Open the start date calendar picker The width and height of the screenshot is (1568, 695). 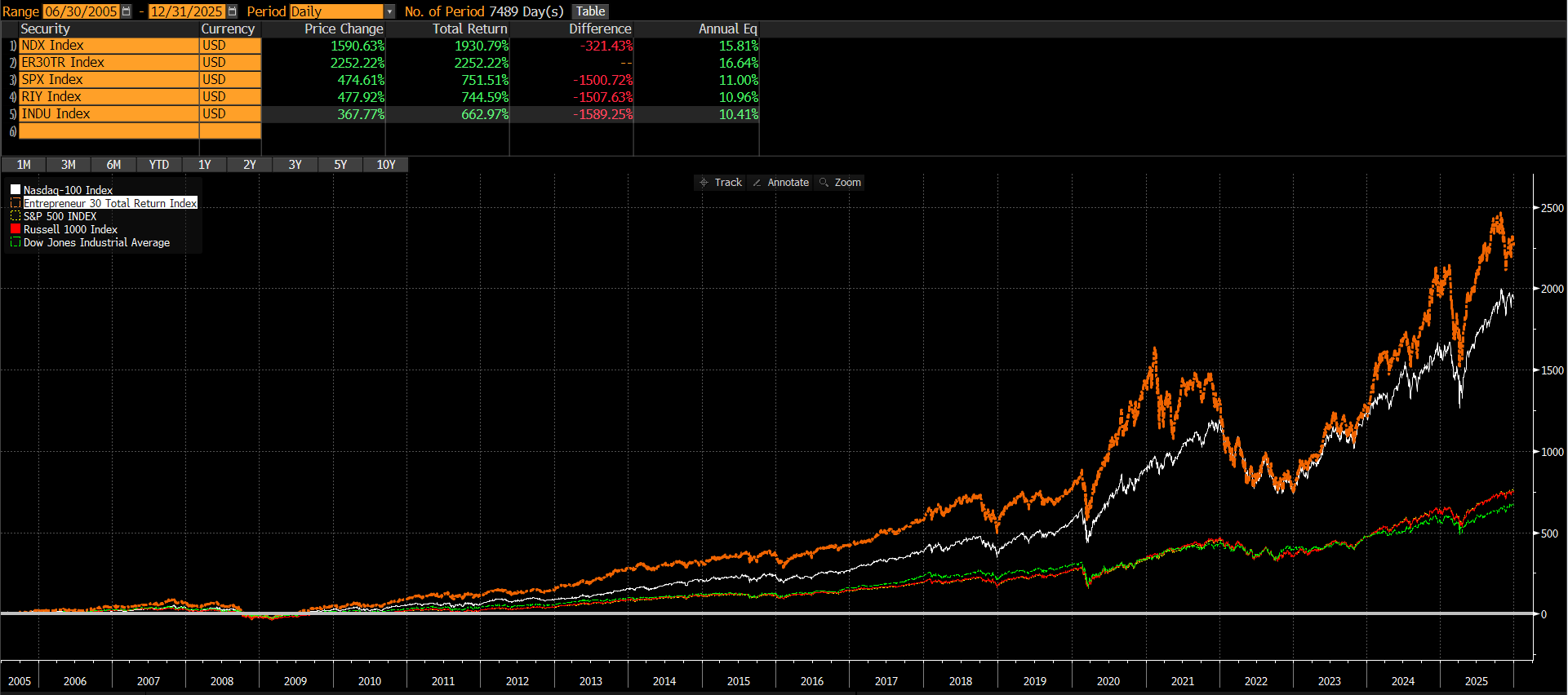click(x=126, y=11)
